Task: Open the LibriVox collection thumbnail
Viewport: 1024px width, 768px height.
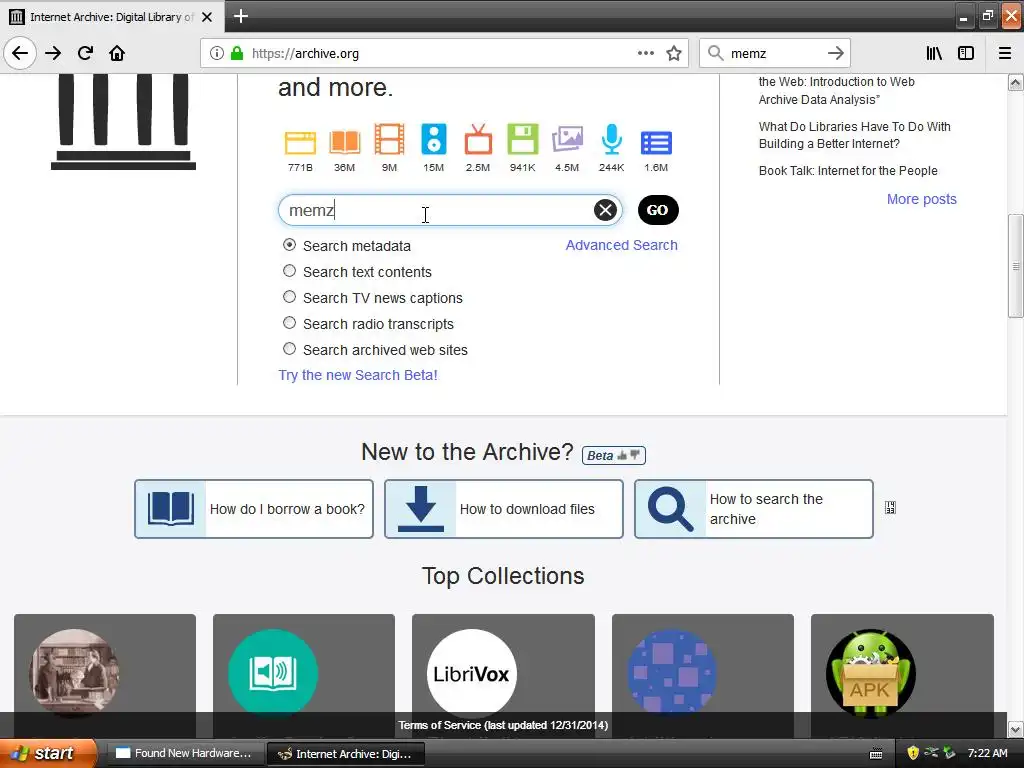Action: click(472, 674)
